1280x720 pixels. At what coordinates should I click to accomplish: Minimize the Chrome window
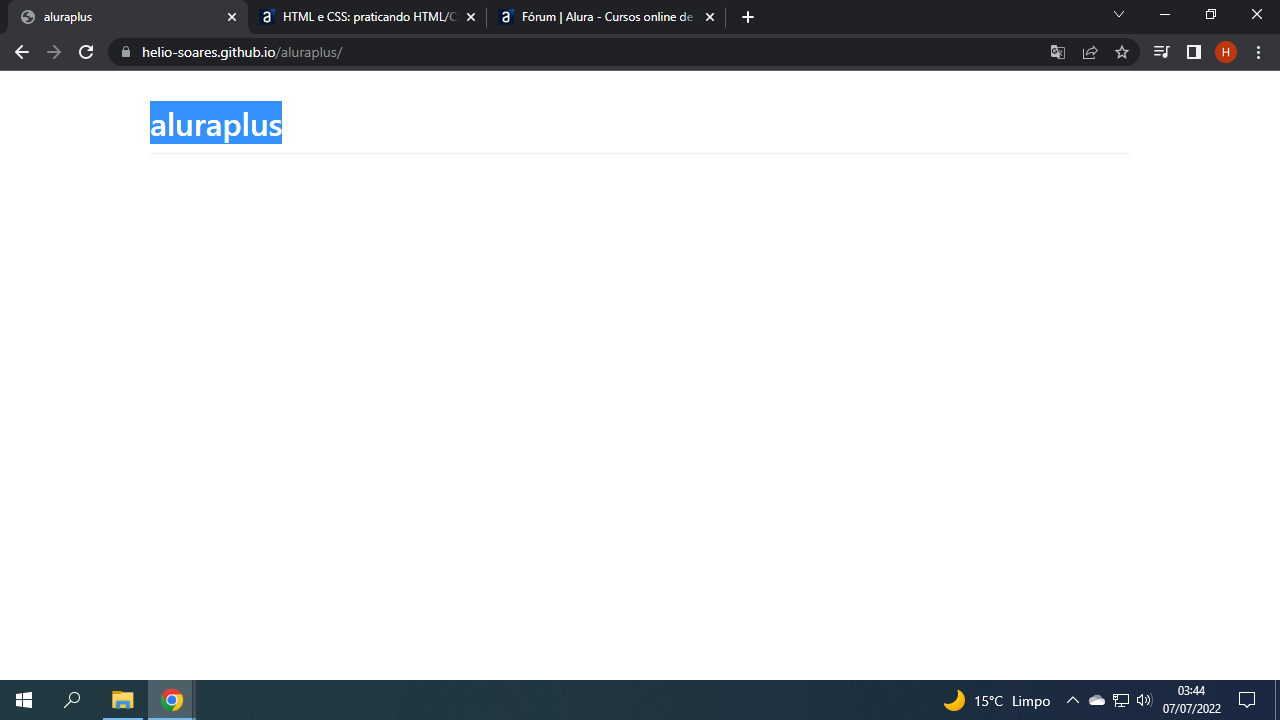[x=1165, y=14]
